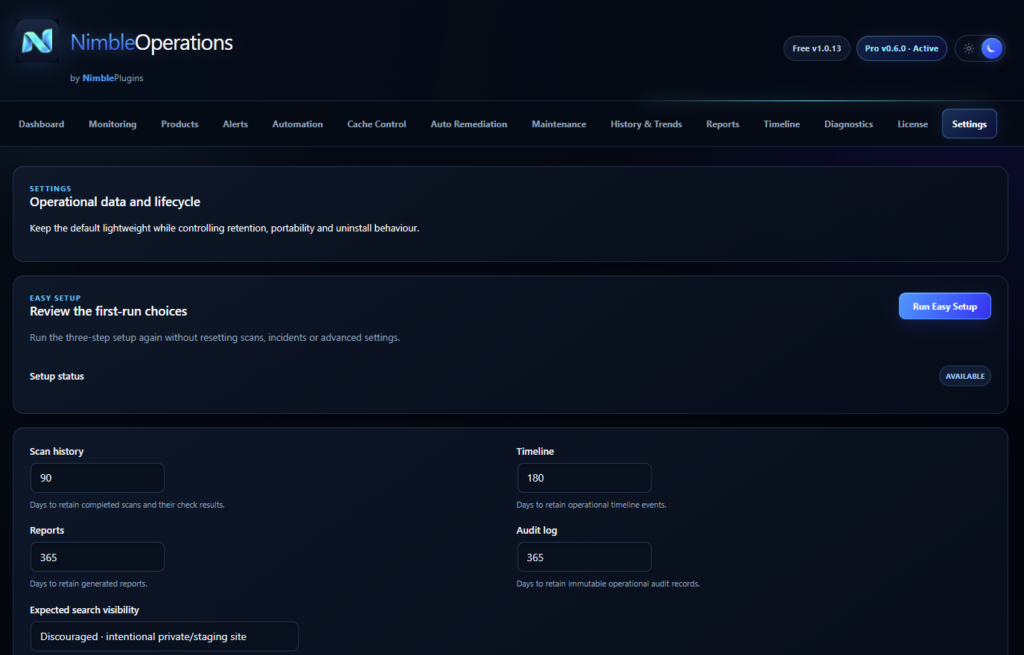
Task: Switch to light mode using sun icon
Action: [x=968, y=48]
